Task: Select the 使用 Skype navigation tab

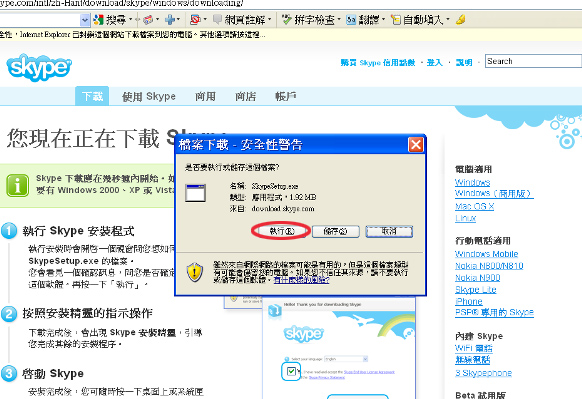Action: click(149, 97)
